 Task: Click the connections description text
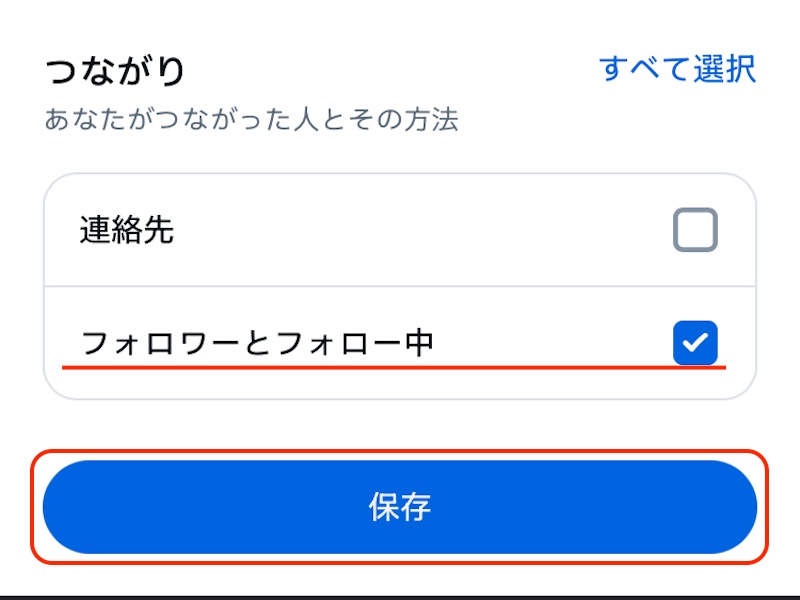253,117
